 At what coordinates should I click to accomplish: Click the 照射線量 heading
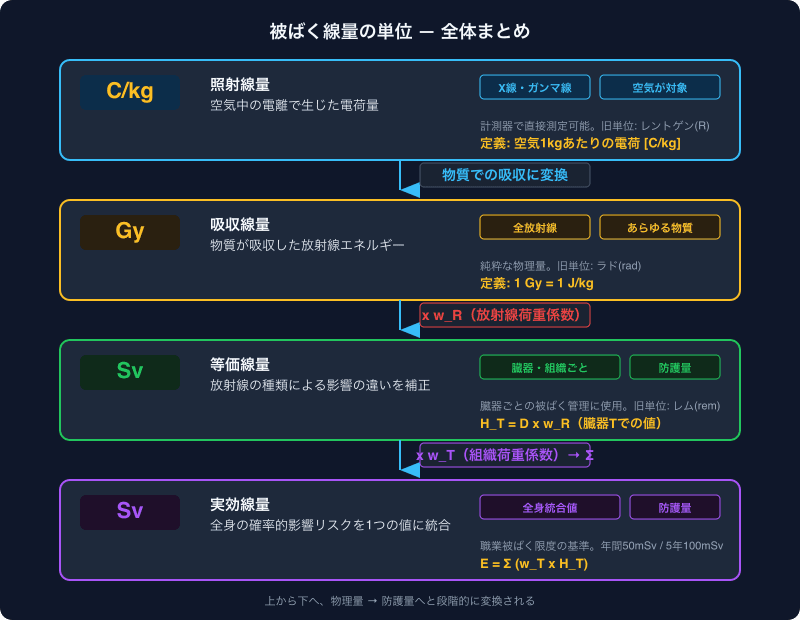[240, 85]
